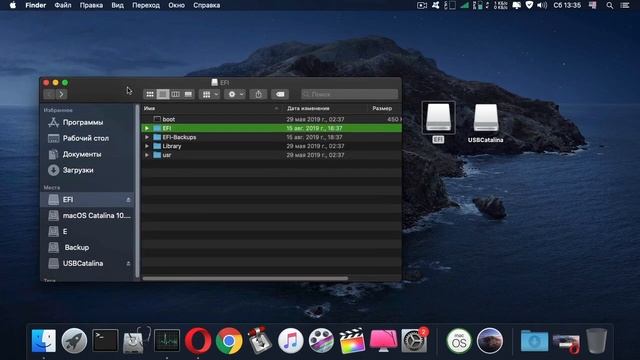Go forward with the forward arrow
This screenshot has height=360, width=640.
[61, 94]
